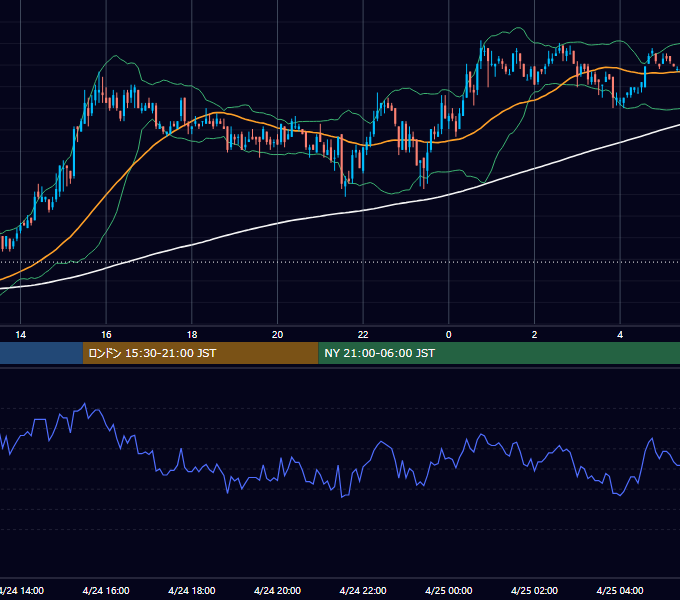
Task: Click the 4/25 04:00 date label
Action: [x=620, y=590]
